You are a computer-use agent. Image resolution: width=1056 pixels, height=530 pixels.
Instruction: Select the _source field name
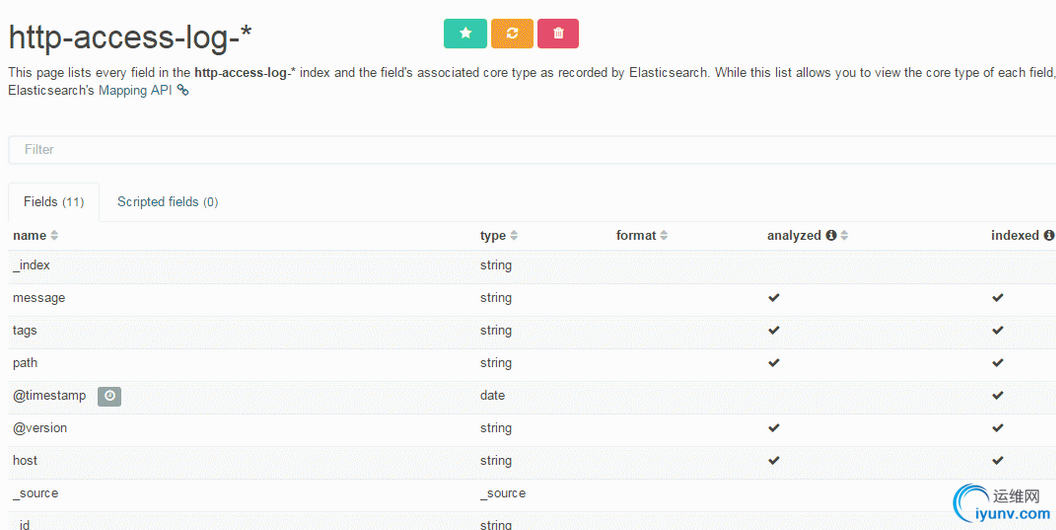pyautogui.click(x=35, y=494)
